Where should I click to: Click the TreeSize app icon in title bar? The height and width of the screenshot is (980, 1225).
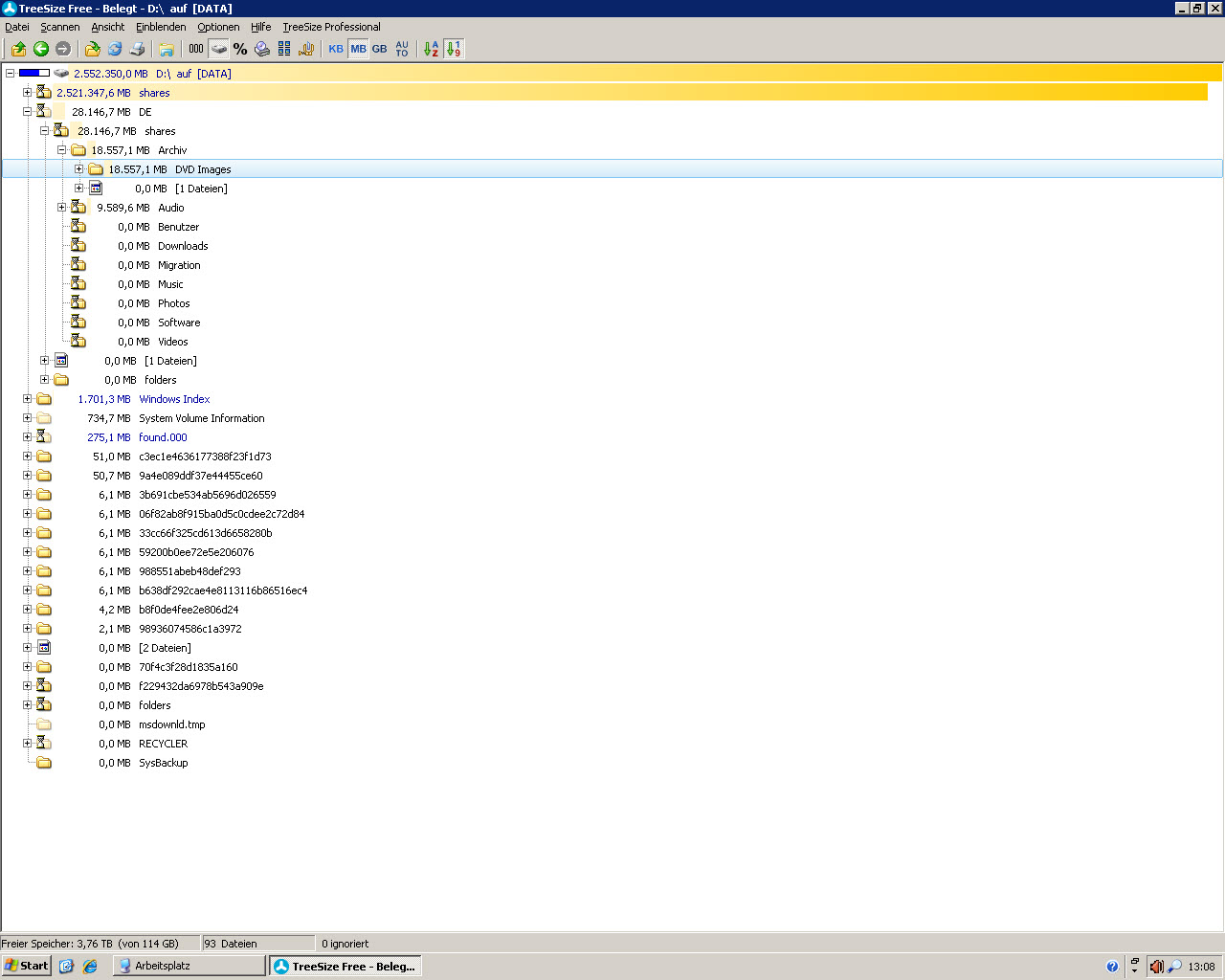click(x=10, y=9)
